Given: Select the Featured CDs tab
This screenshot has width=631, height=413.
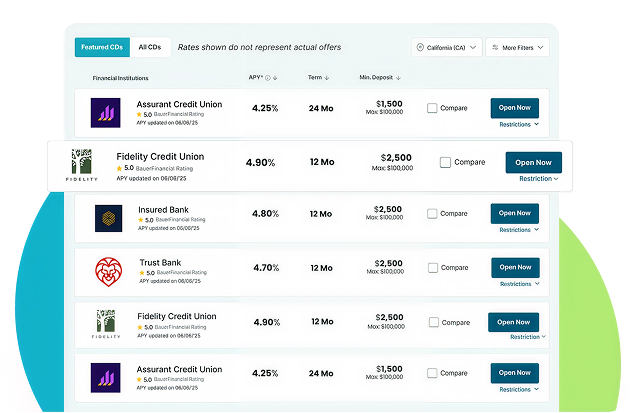Looking at the screenshot, I should coord(102,47).
